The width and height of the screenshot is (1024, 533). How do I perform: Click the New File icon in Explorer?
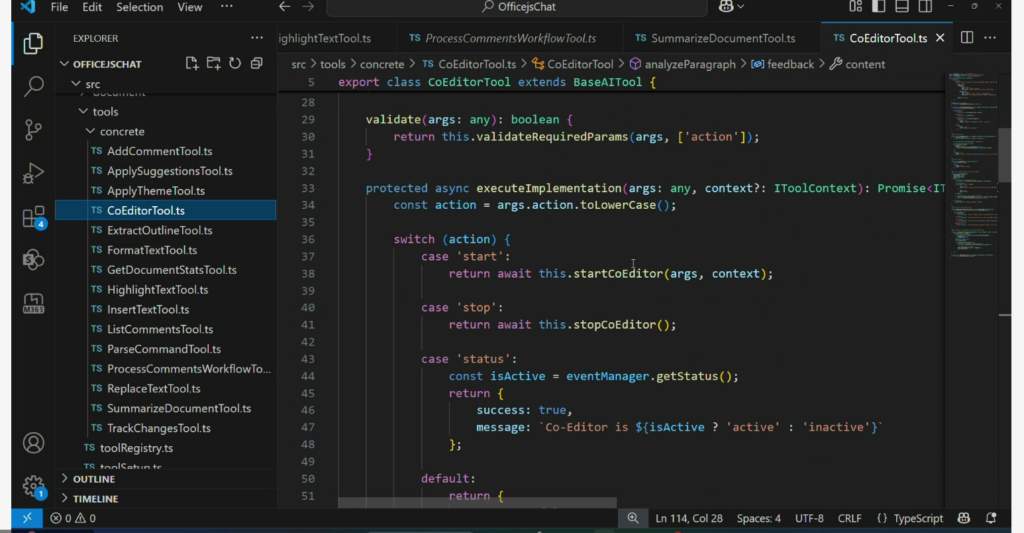pyautogui.click(x=192, y=64)
